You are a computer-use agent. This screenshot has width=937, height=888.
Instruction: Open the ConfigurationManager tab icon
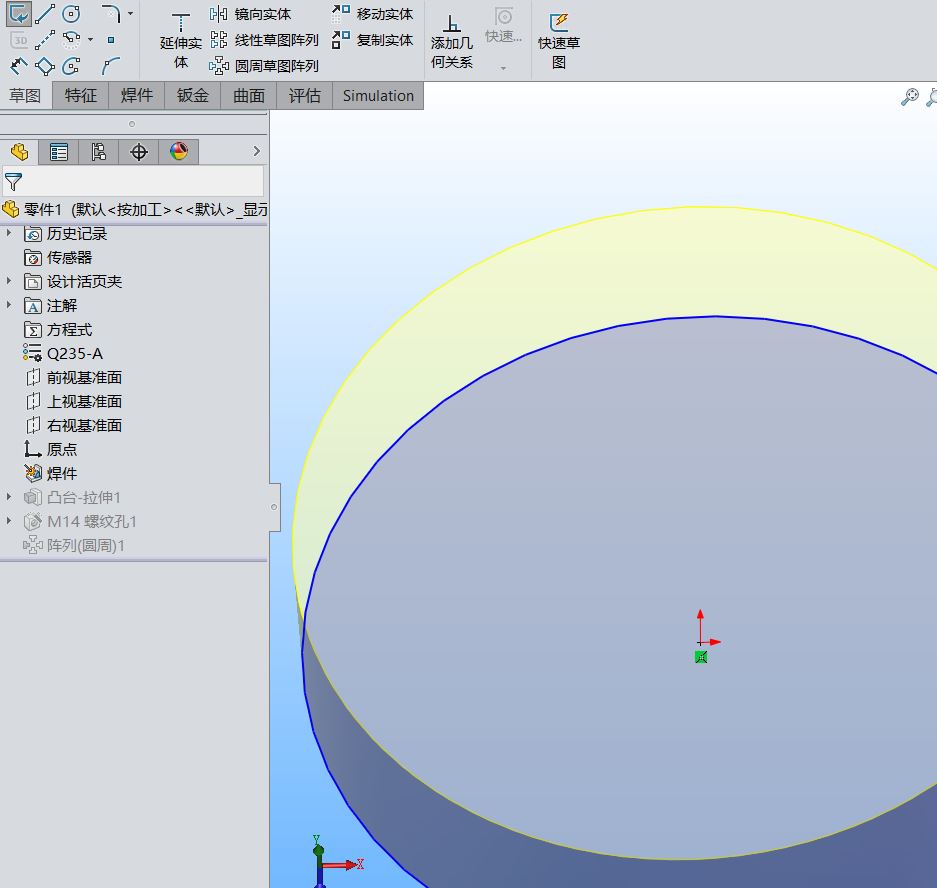click(x=98, y=152)
